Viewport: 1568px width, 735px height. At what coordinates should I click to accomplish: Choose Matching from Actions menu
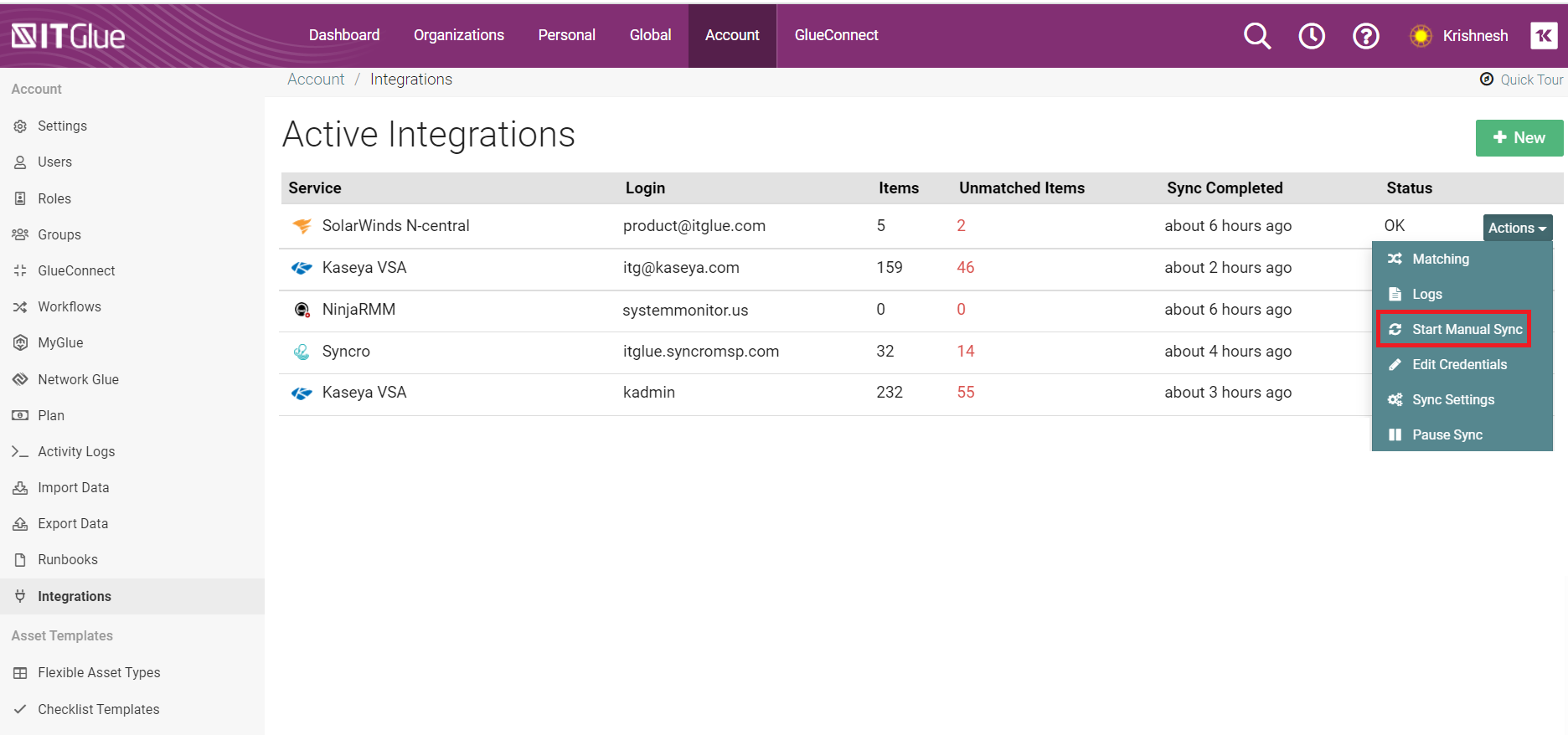coord(1462,259)
